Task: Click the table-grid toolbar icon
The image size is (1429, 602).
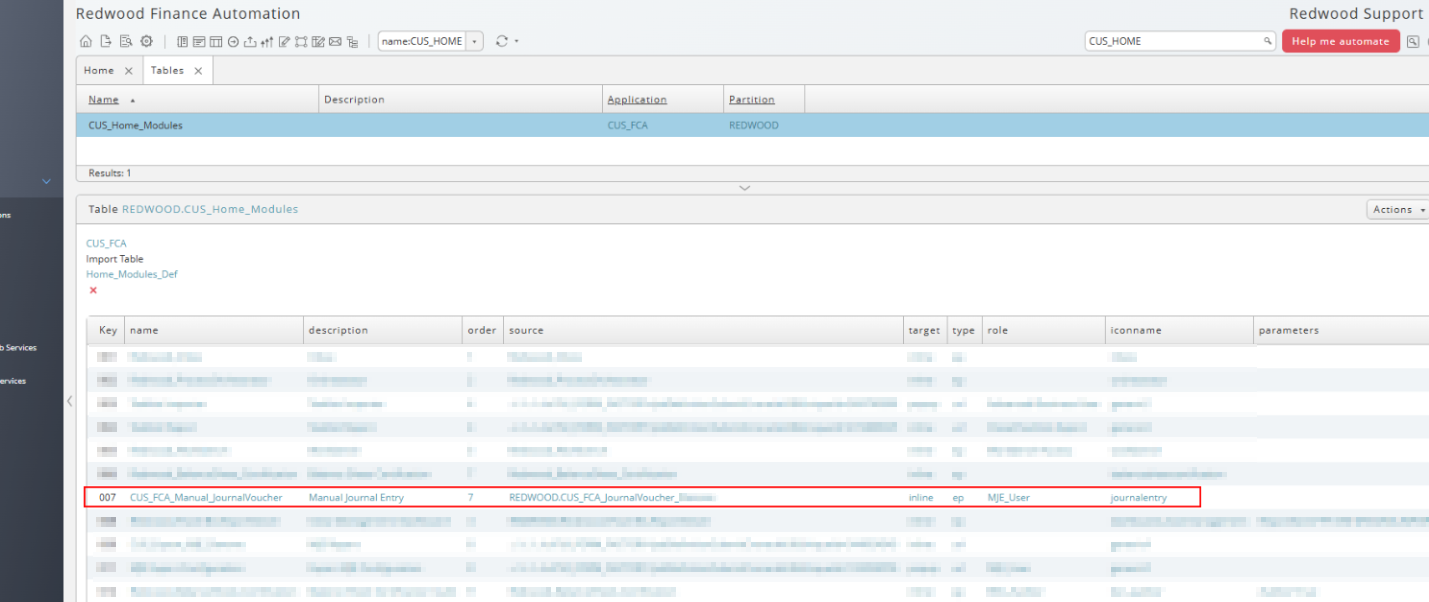Action: tap(216, 41)
